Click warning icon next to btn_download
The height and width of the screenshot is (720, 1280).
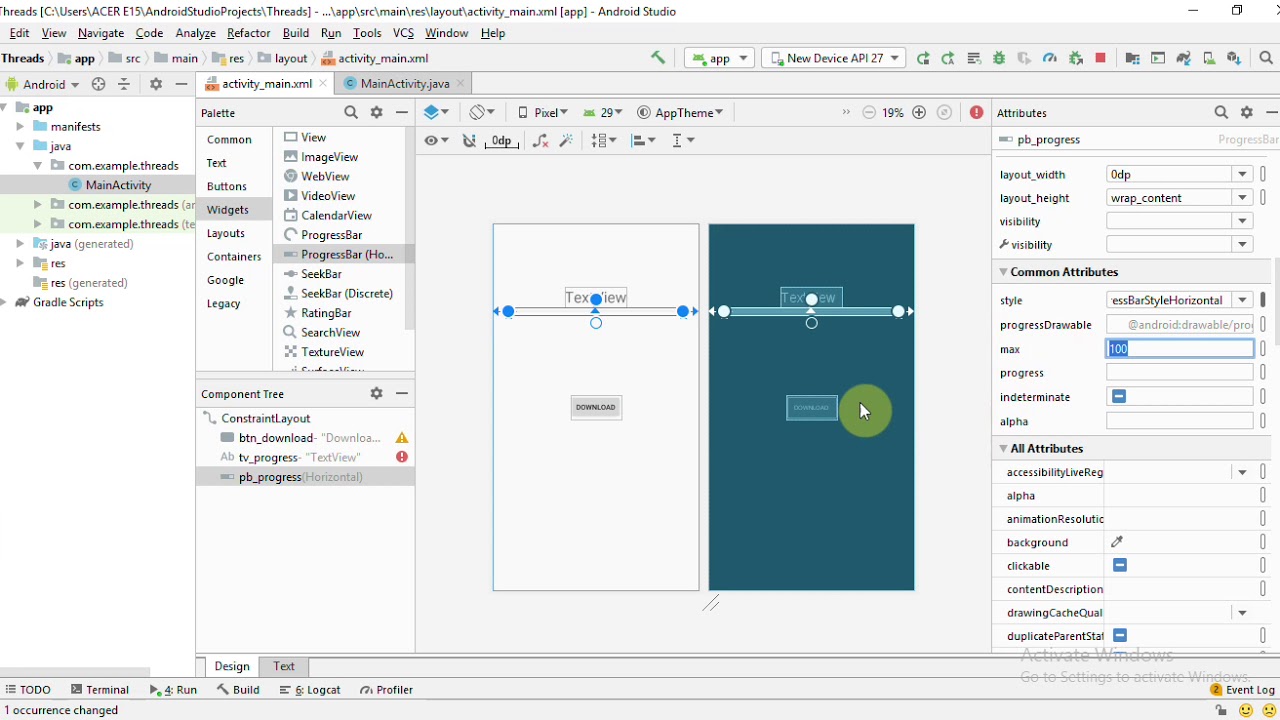(402, 438)
